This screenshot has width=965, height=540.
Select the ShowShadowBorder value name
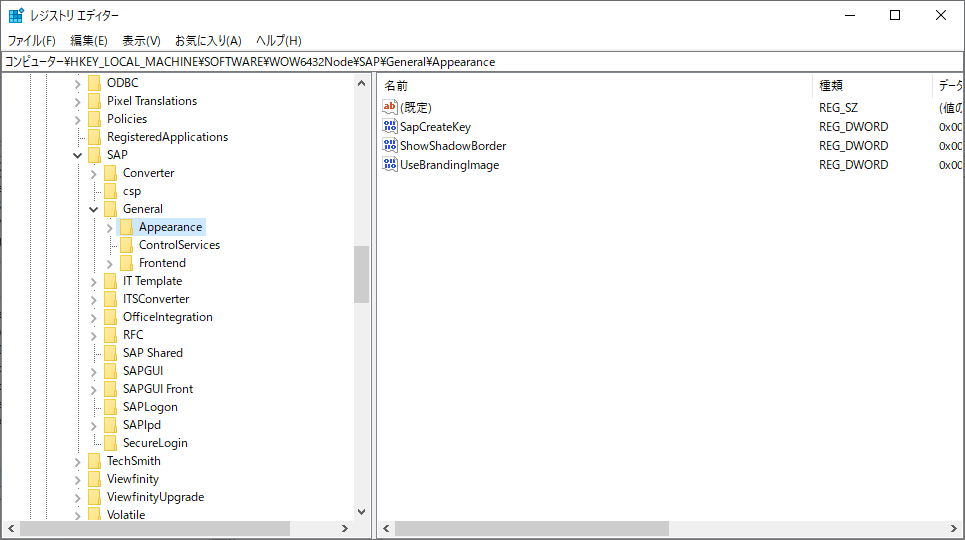453,146
